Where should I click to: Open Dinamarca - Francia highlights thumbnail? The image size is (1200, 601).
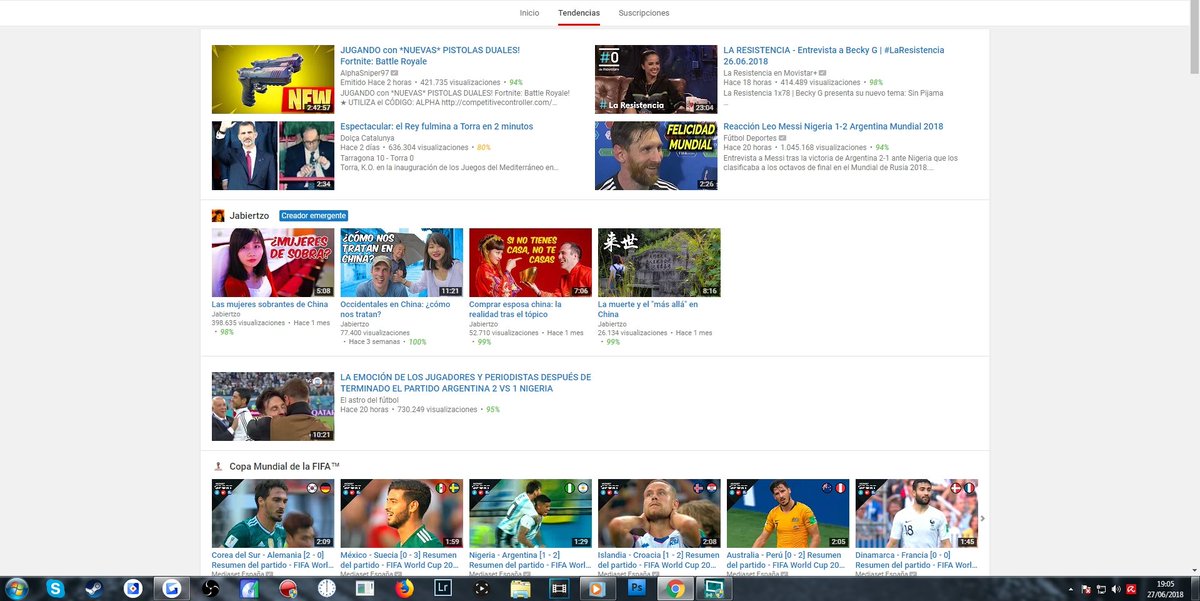[x=916, y=513]
